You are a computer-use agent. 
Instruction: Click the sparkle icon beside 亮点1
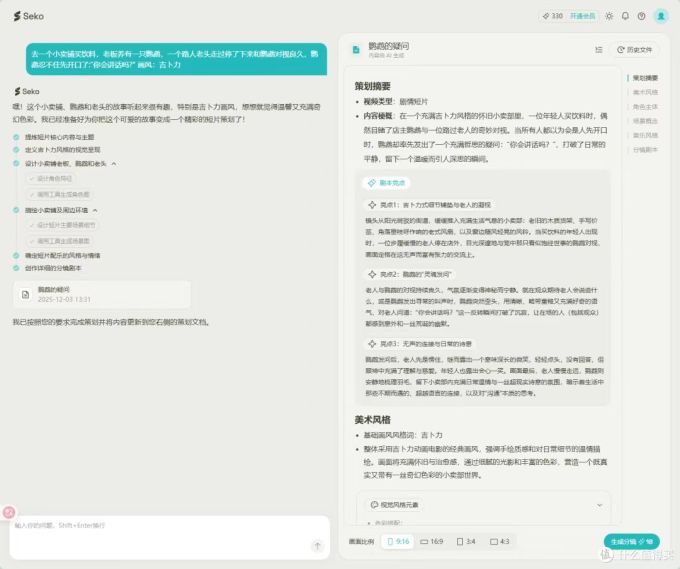(x=372, y=205)
